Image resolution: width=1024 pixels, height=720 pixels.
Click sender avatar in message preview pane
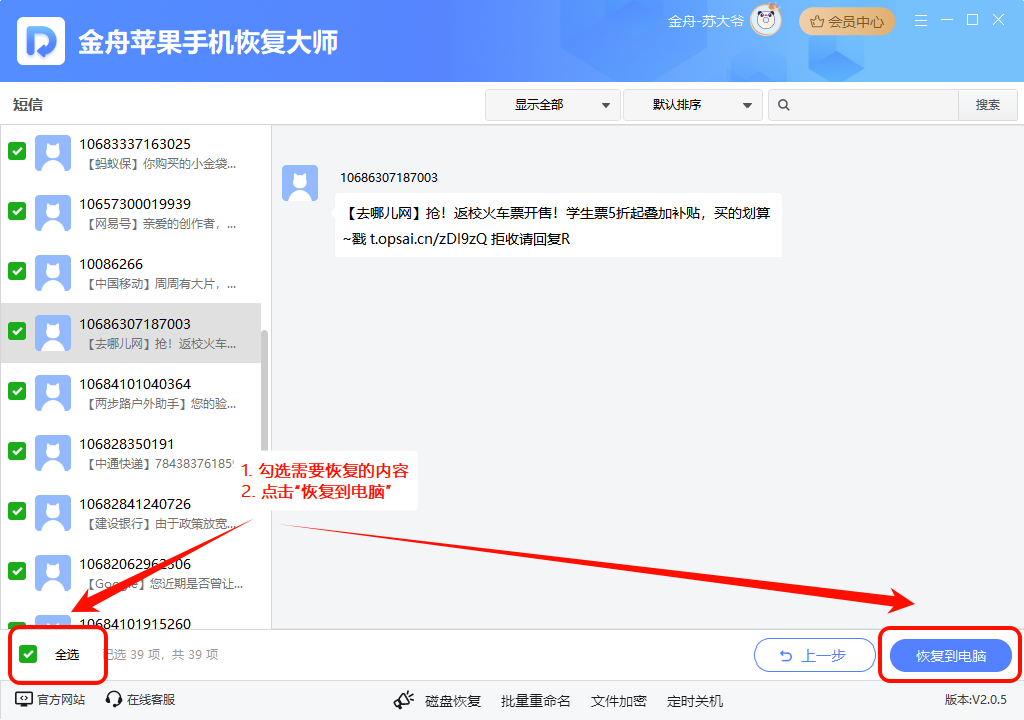300,183
